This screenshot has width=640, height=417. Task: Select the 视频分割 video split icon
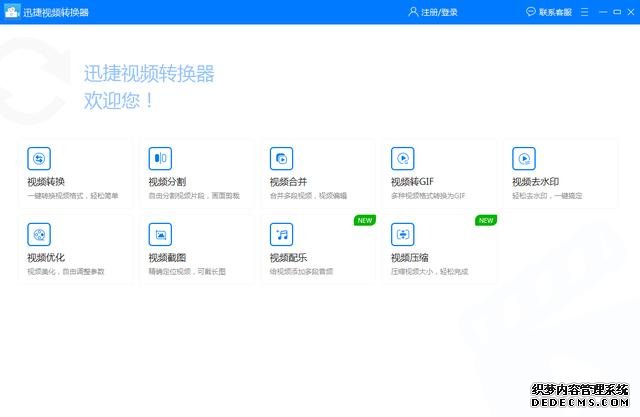point(160,158)
